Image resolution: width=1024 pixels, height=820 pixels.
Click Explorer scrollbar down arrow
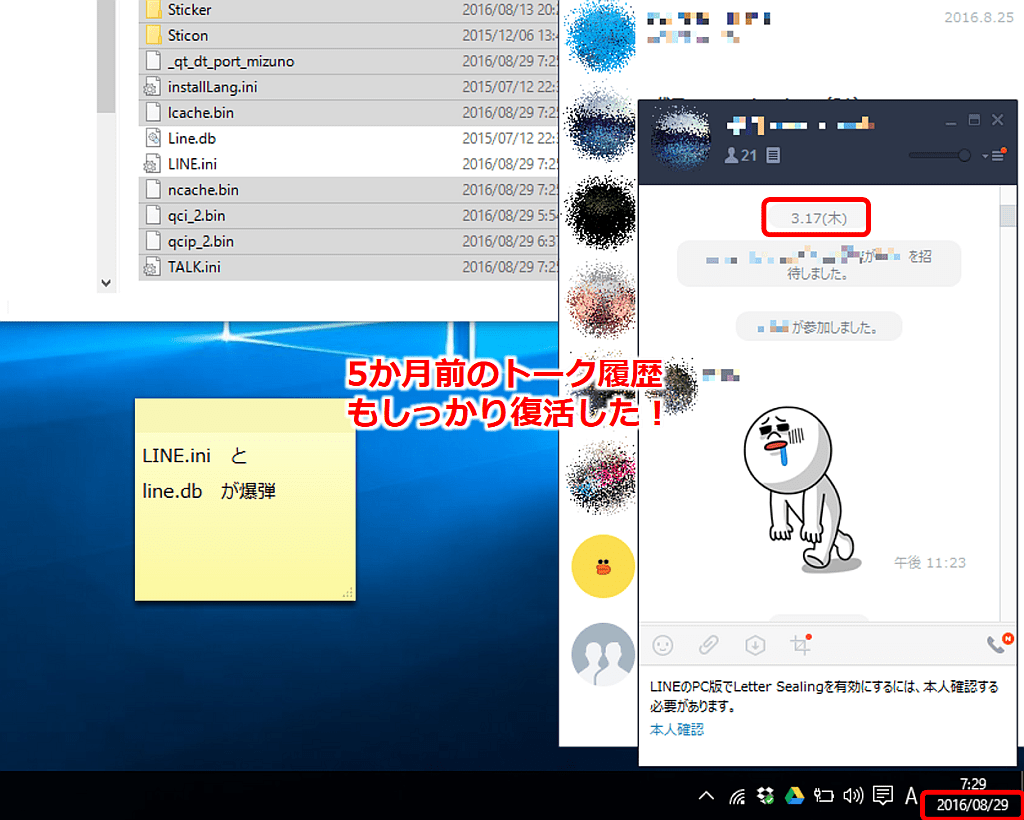pyautogui.click(x=106, y=283)
